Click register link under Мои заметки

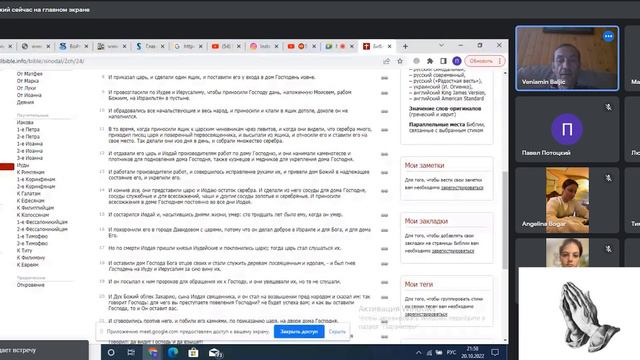point(462,188)
